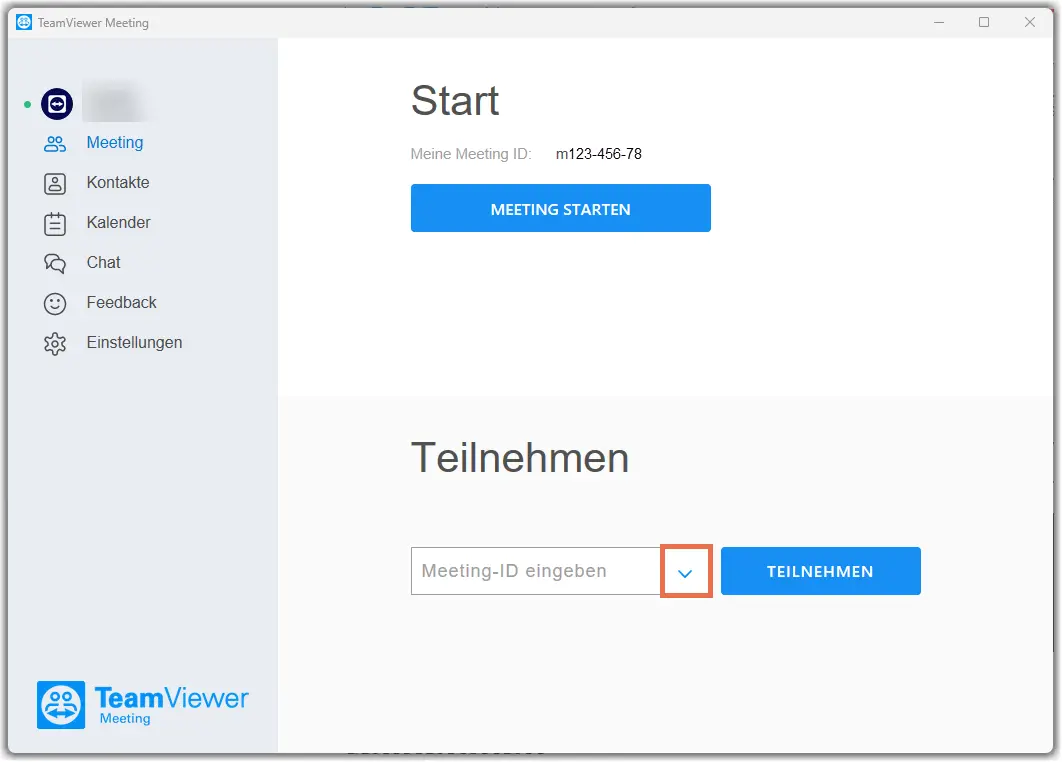Image resolution: width=1062 pixels, height=762 pixels.
Task: Click the 'Meine Meeting ID:' label
Action: pyautogui.click(x=471, y=154)
